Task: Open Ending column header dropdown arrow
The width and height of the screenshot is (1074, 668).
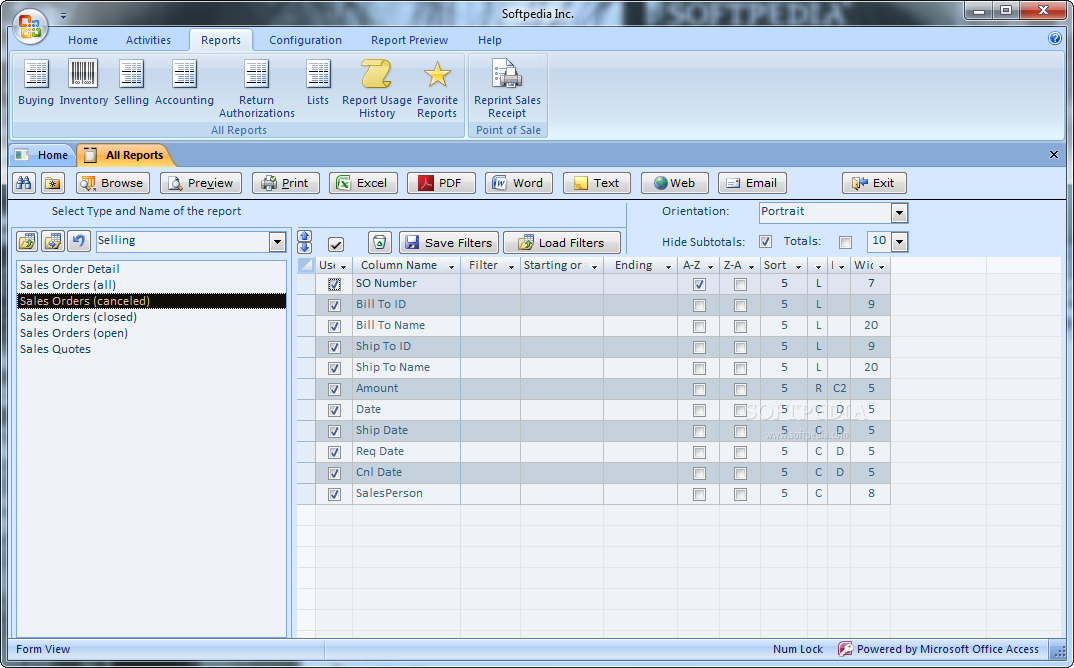Action: coord(669,267)
